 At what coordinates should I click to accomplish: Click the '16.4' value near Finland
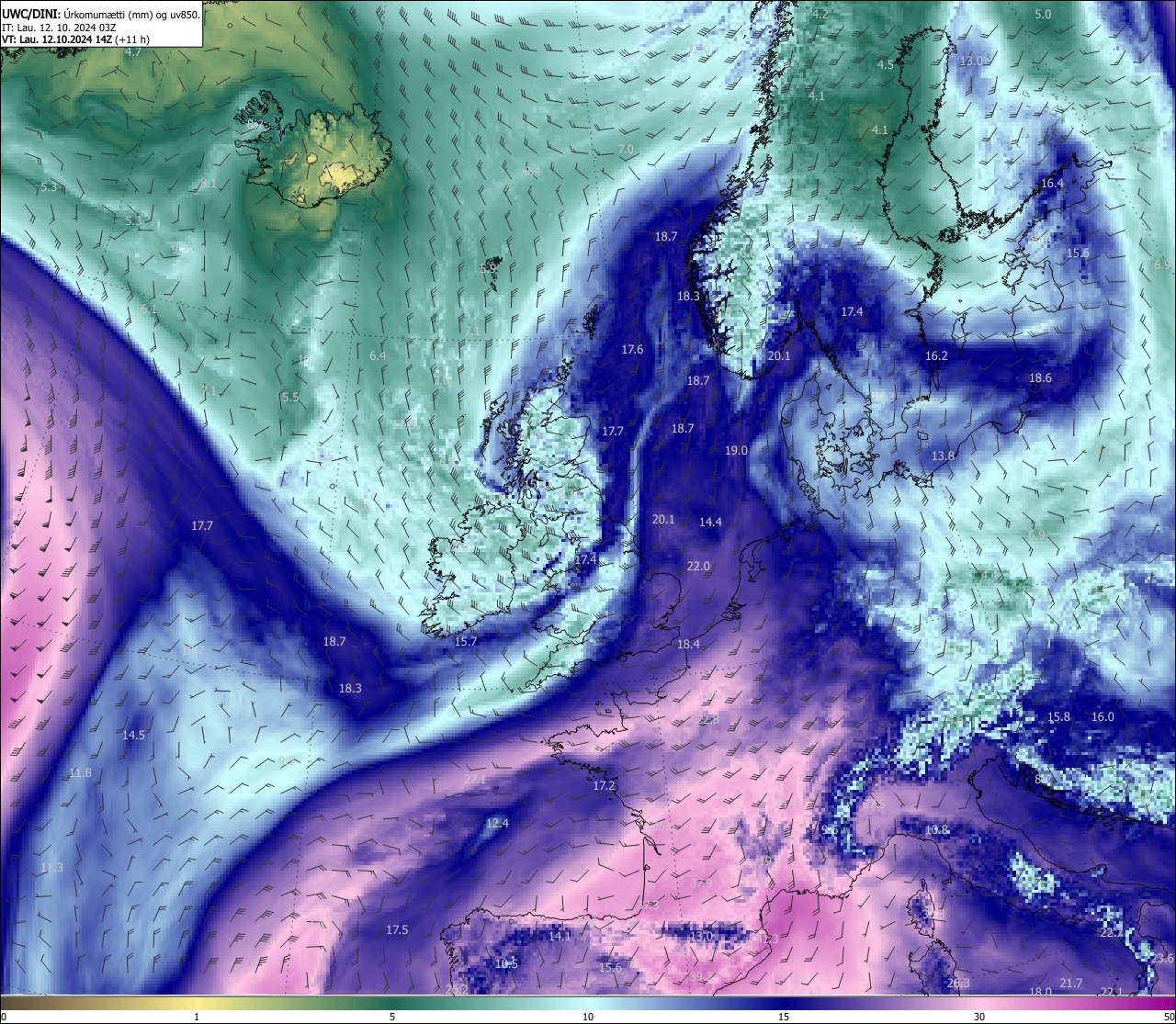pyautogui.click(x=1052, y=184)
